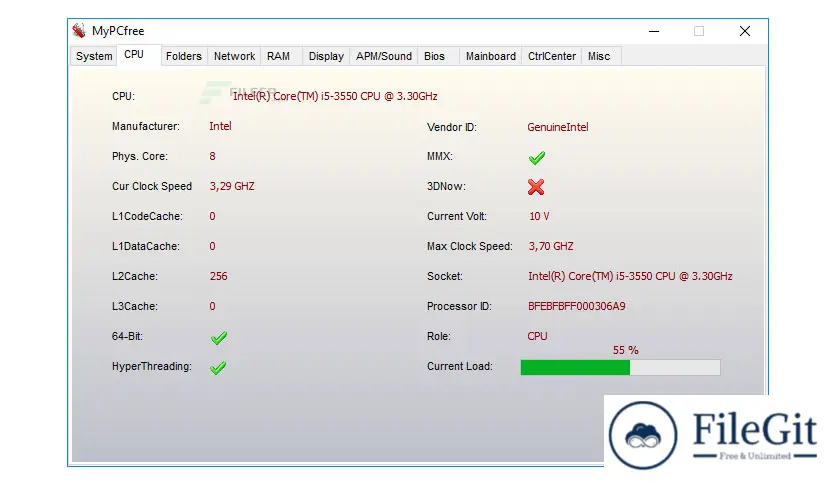Click the HyperThreading green checkmark
The height and width of the screenshot is (484, 836).
(218, 368)
